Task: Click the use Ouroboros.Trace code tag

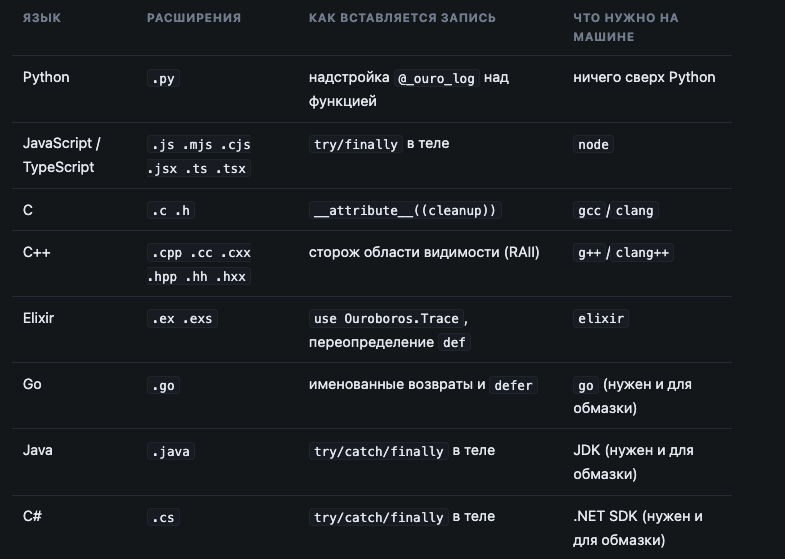Action: pyautogui.click(x=386, y=318)
